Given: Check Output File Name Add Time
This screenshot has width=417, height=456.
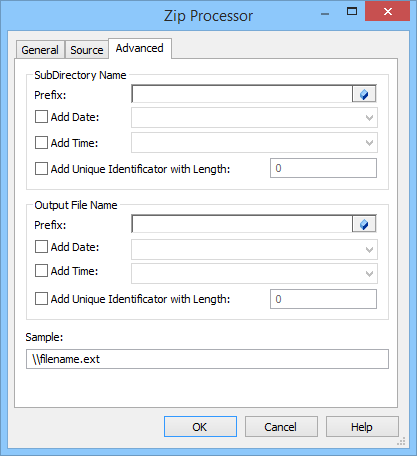Looking at the screenshot, I should click(41, 271).
